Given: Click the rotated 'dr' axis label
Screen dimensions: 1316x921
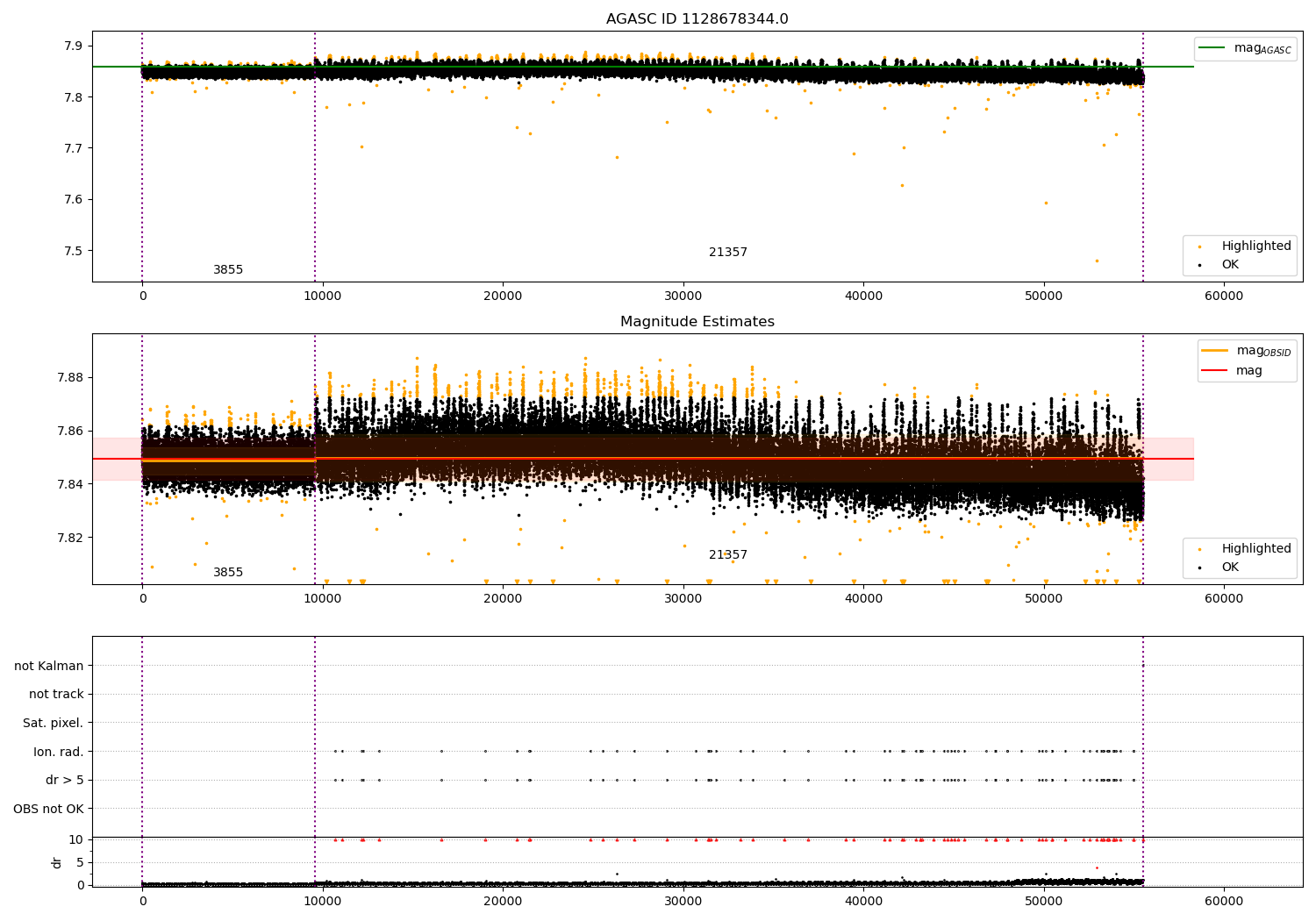Looking at the screenshot, I should pos(57,862).
